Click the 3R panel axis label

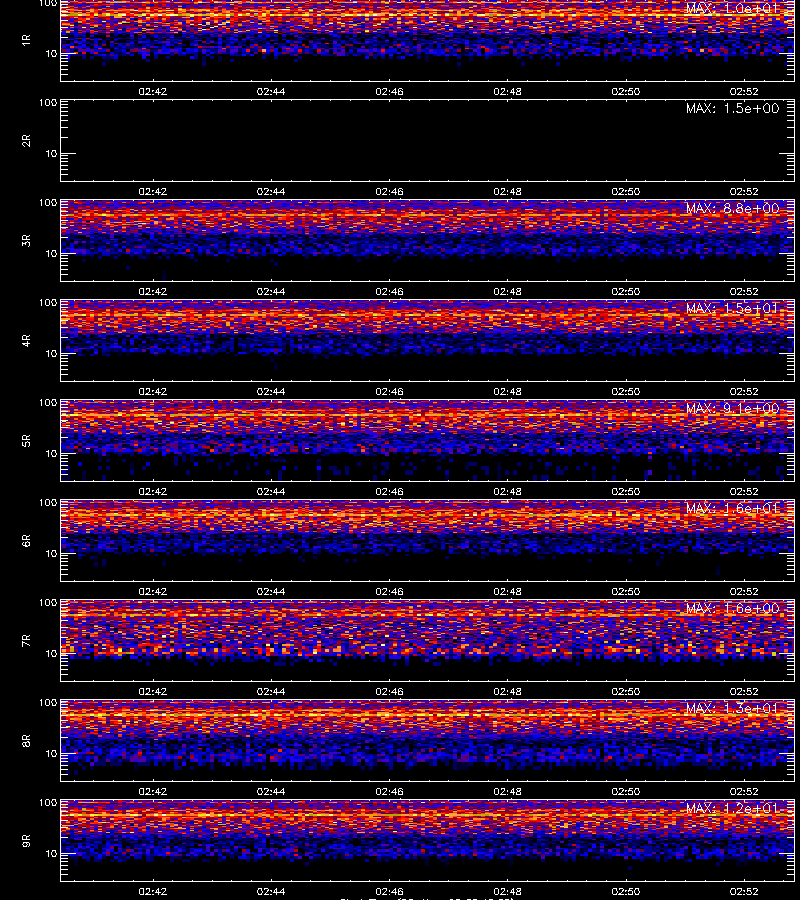(x=26, y=240)
